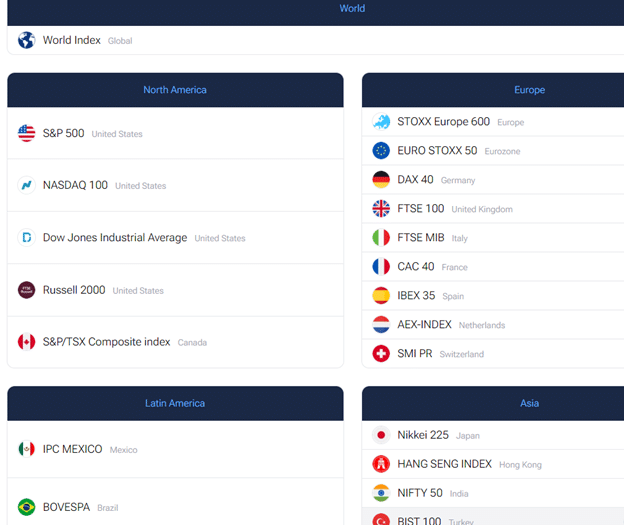Image resolution: width=624 pixels, height=525 pixels.
Task: Click the France flag icon for CAC 40
Action: pos(381,267)
